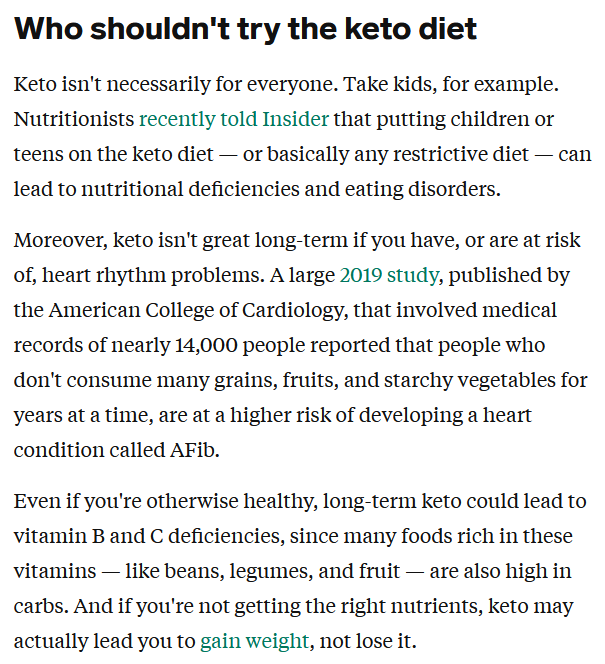Click the phrase 'nutritional deficiencies'
Screen dimensions: 605x664
190,189
